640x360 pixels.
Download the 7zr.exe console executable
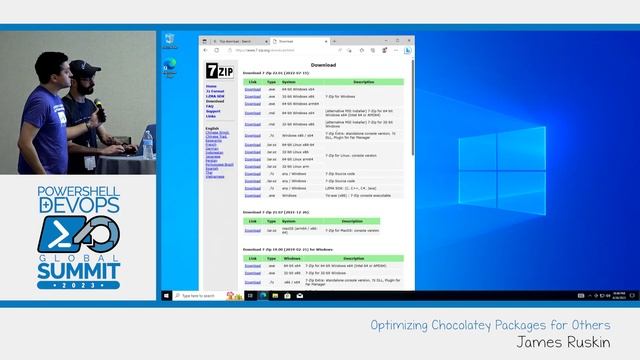[x=252, y=196]
